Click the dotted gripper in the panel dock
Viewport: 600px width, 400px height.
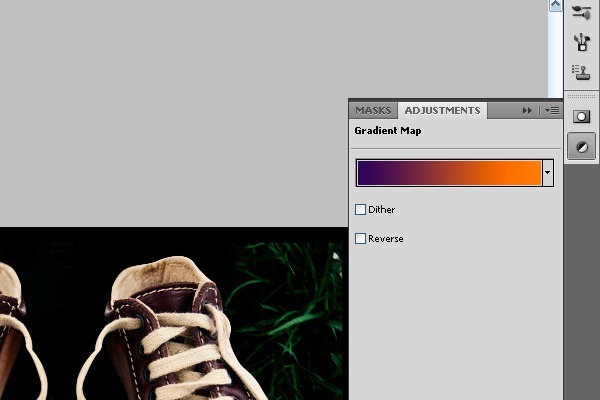(x=581, y=96)
